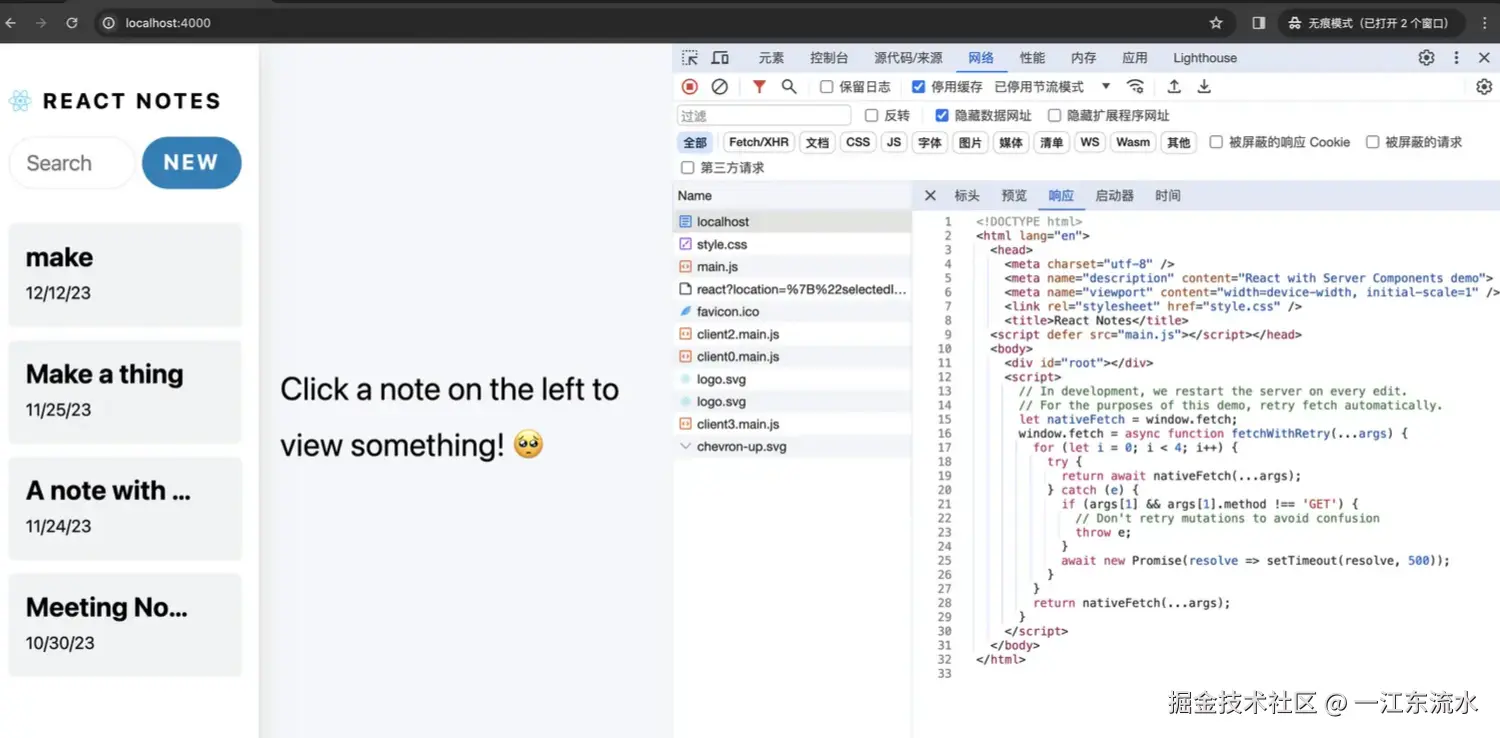This screenshot has height=738, width=1500.
Task: Import HAR file with upload icon
Action: (x=1174, y=87)
